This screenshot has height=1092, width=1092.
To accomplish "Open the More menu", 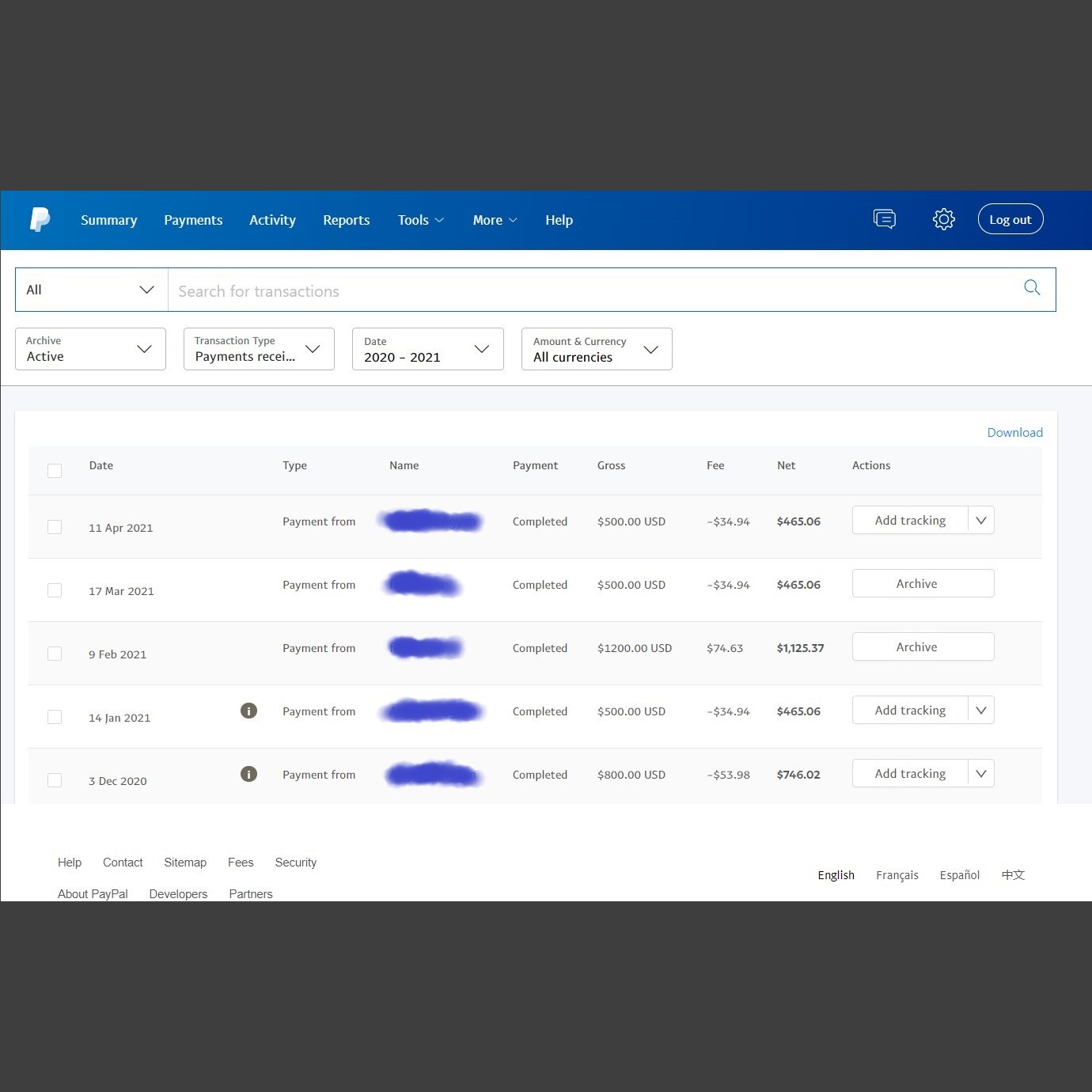I will click(495, 220).
